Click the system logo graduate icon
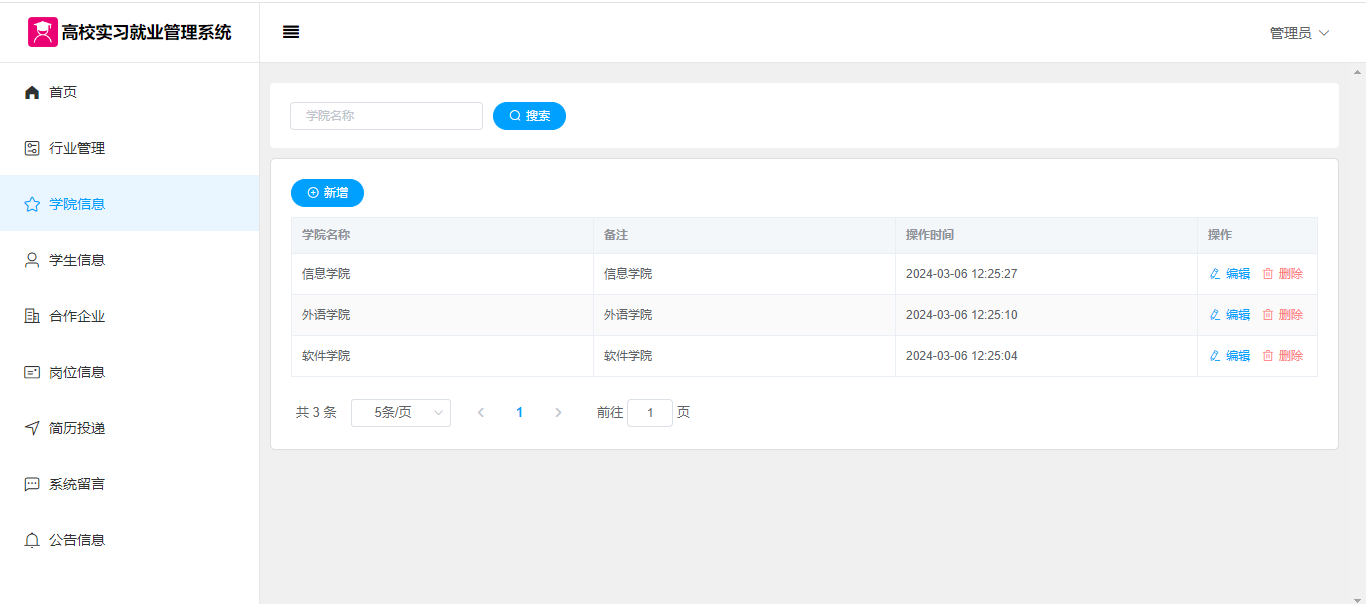Screen dimensions: 1366x604 42,32
